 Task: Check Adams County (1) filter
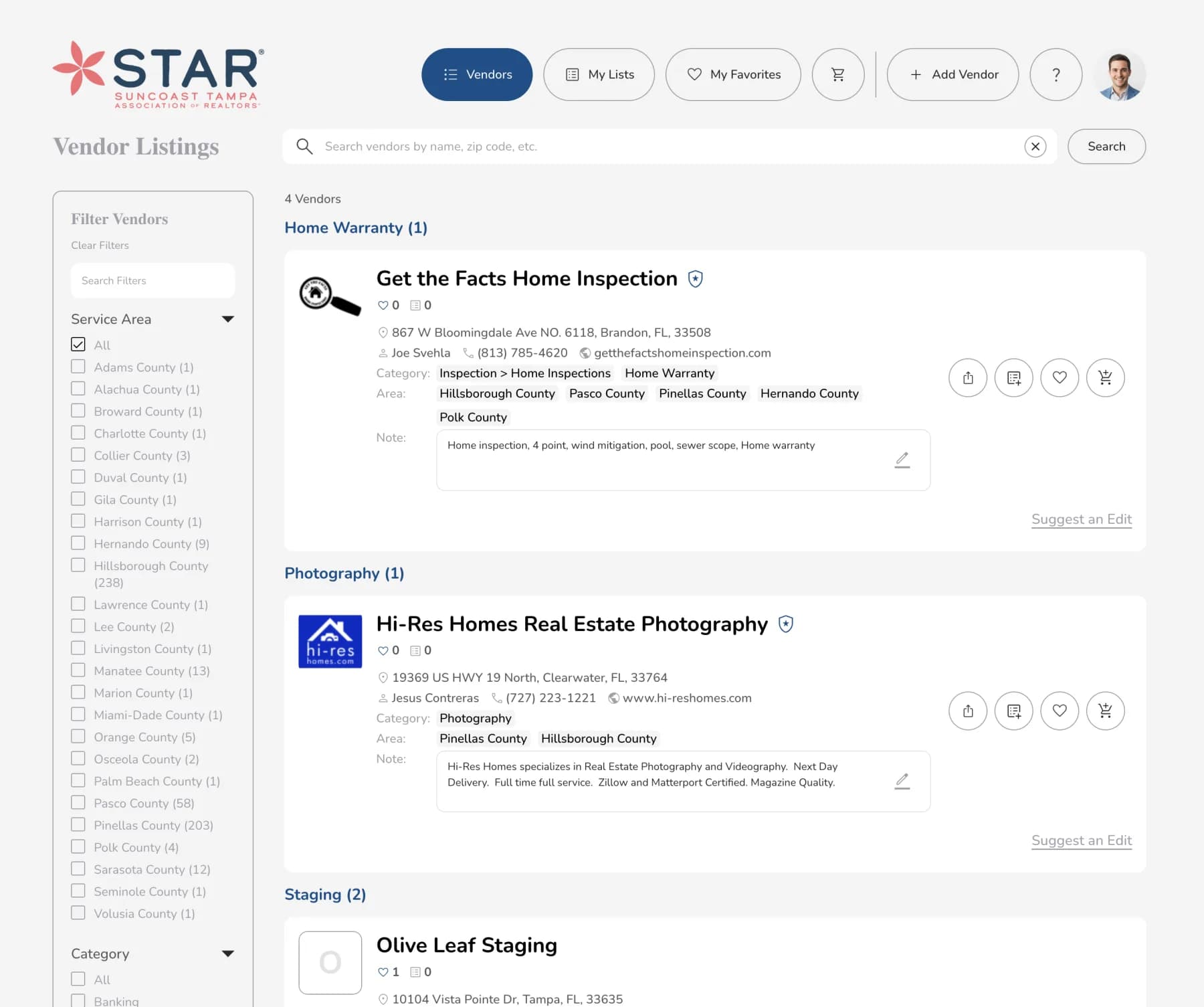(78, 367)
